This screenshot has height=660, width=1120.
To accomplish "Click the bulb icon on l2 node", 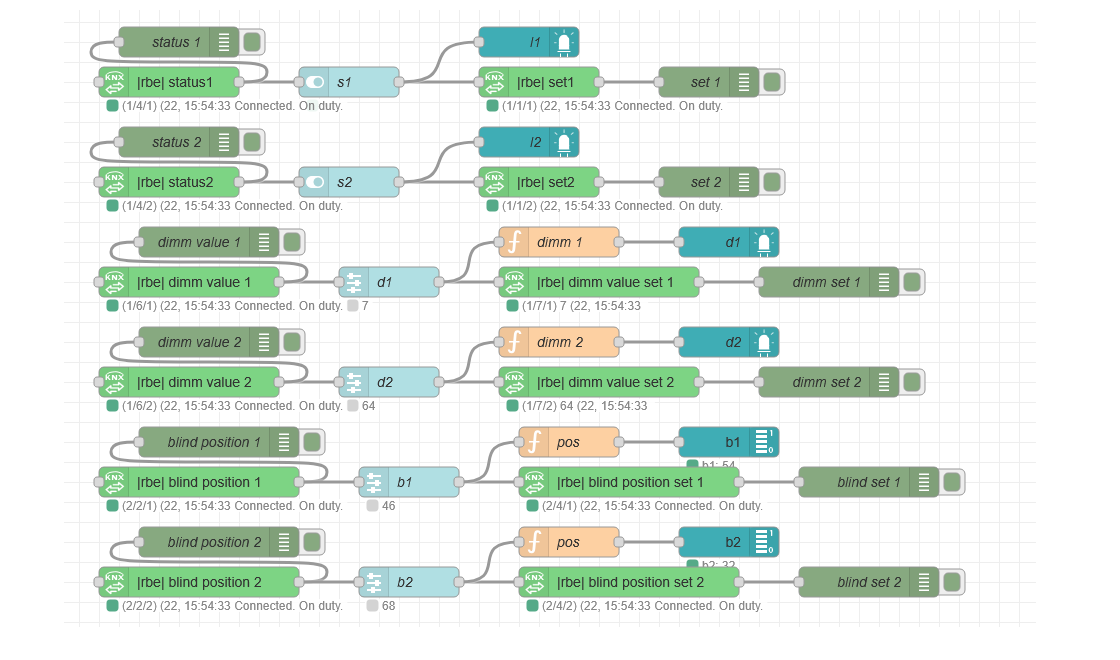I will (566, 142).
